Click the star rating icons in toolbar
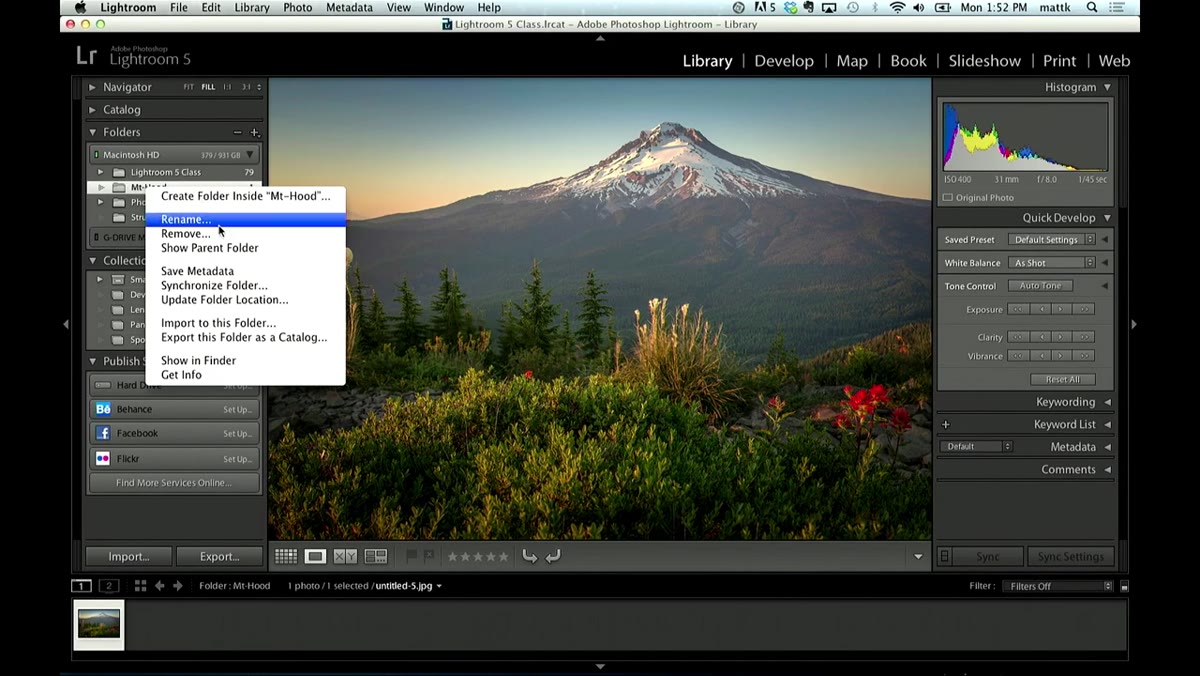Image resolution: width=1200 pixels, height=676 pixels. (478, 556)
